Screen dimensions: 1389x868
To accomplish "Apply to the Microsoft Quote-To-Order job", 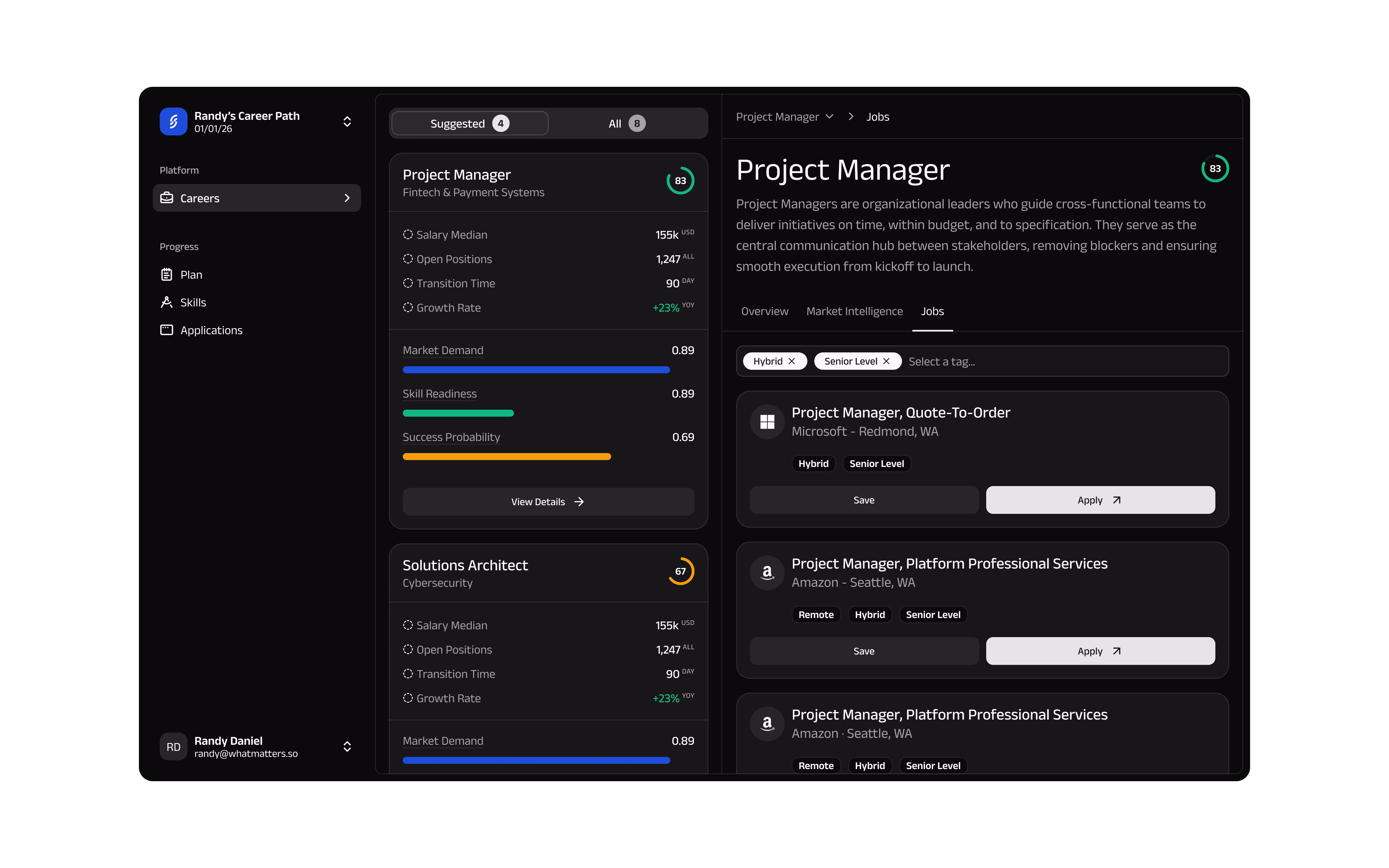I will [x=1100, y=500].
